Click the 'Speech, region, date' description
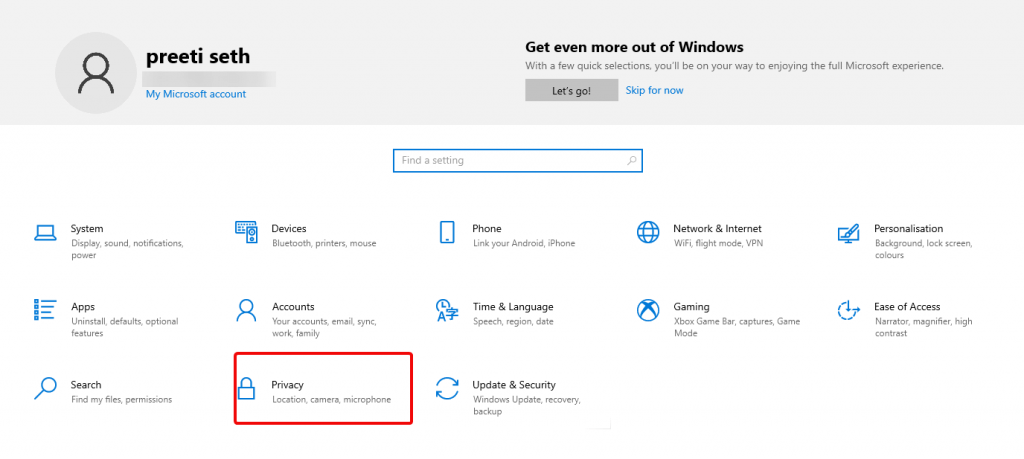Viewport: 1024px width, 459px height. coord(513,321)
